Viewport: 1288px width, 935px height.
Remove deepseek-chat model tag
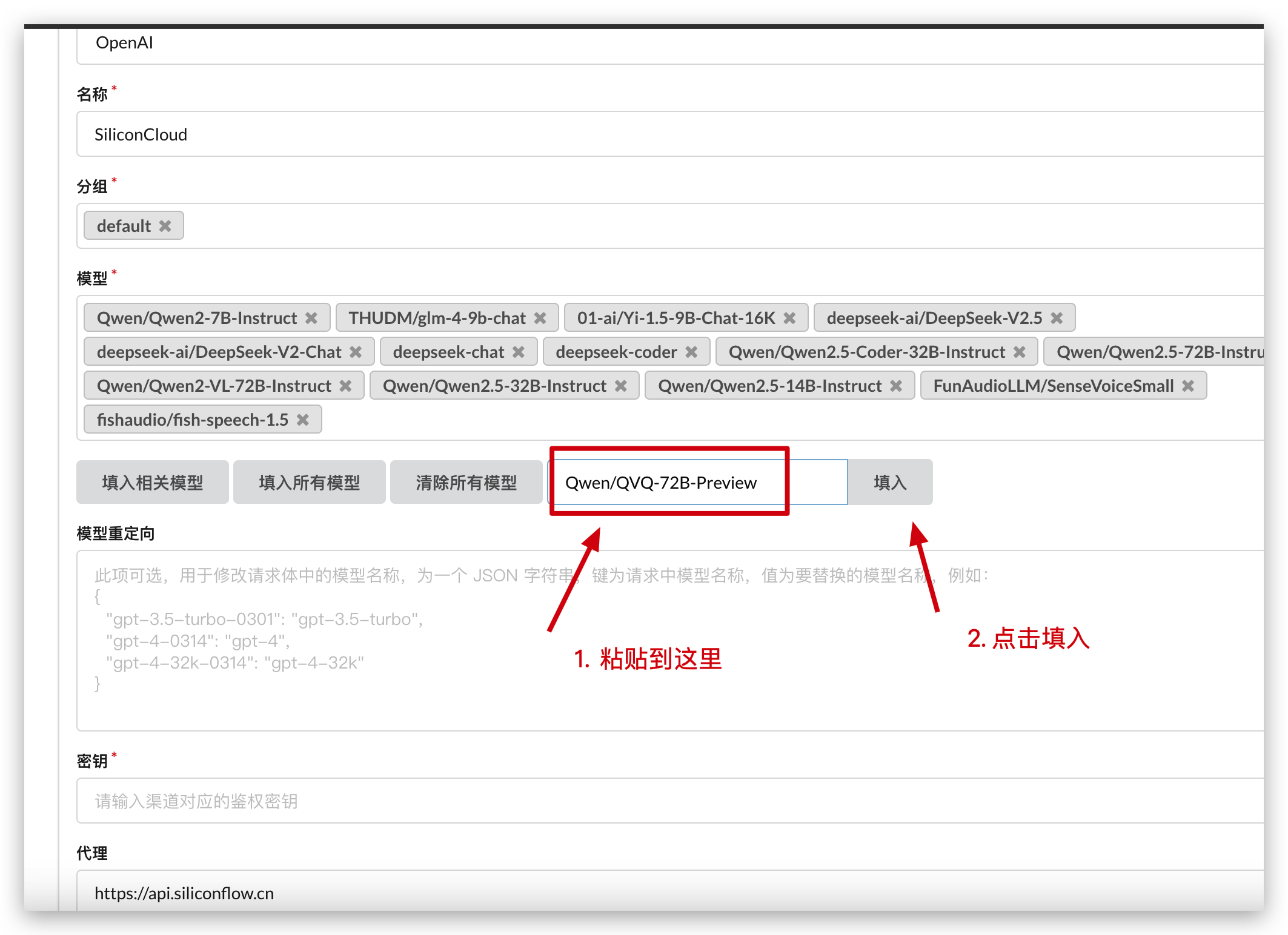tap(519, 352)
